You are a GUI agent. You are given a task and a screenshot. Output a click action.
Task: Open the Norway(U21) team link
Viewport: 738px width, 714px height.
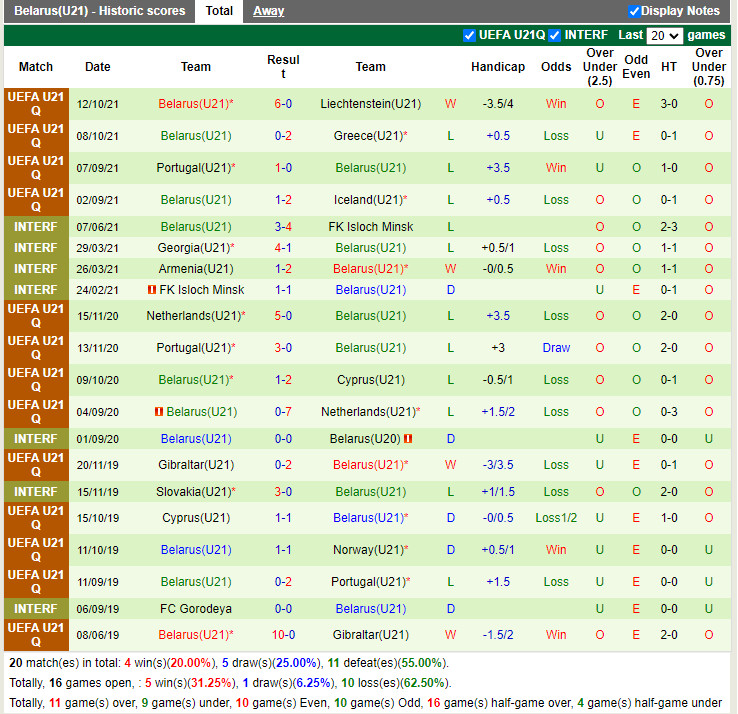[367, 550]
